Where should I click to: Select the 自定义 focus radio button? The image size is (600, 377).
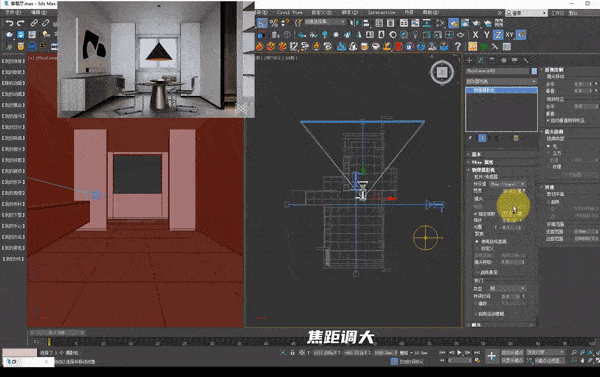pos(477,248)
